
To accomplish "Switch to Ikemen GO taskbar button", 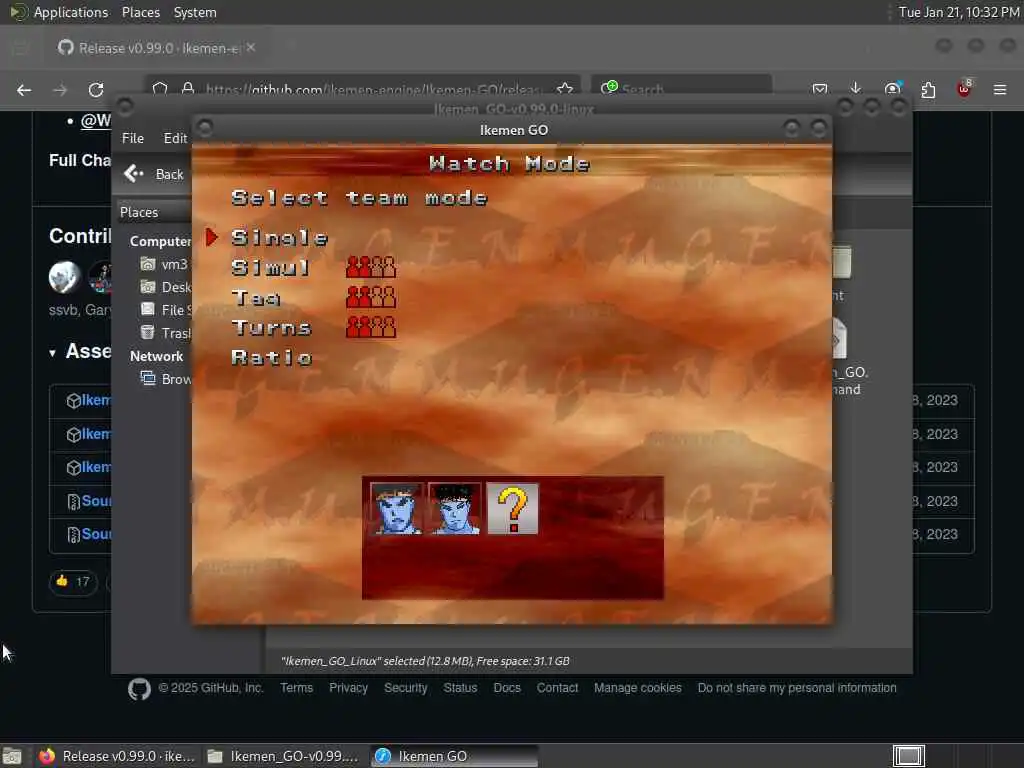I will click(455, 756).
